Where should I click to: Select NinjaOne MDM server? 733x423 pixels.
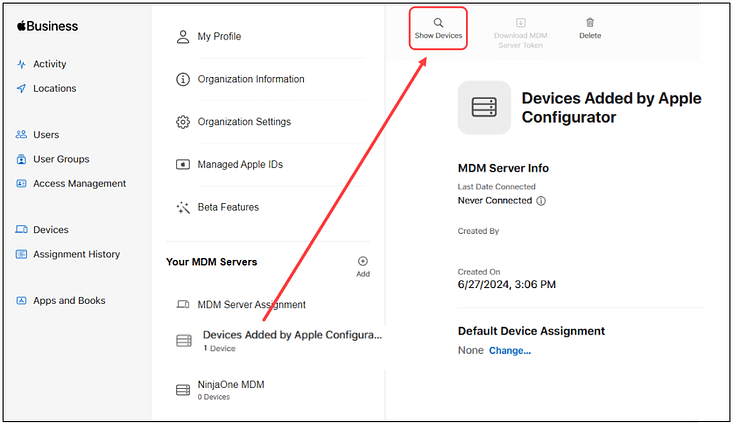230,385
